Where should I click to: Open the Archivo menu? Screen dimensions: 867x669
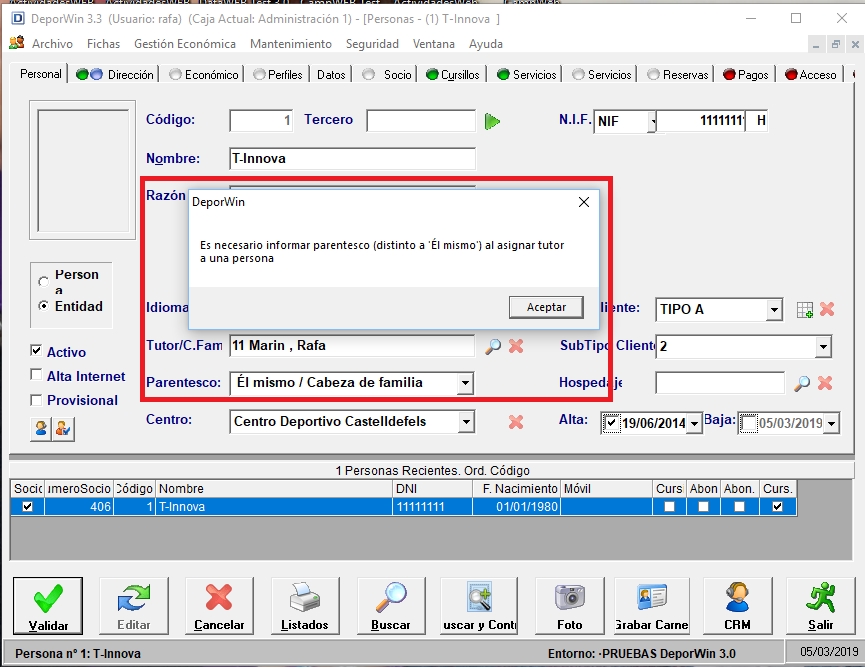[x=52, y=44]
